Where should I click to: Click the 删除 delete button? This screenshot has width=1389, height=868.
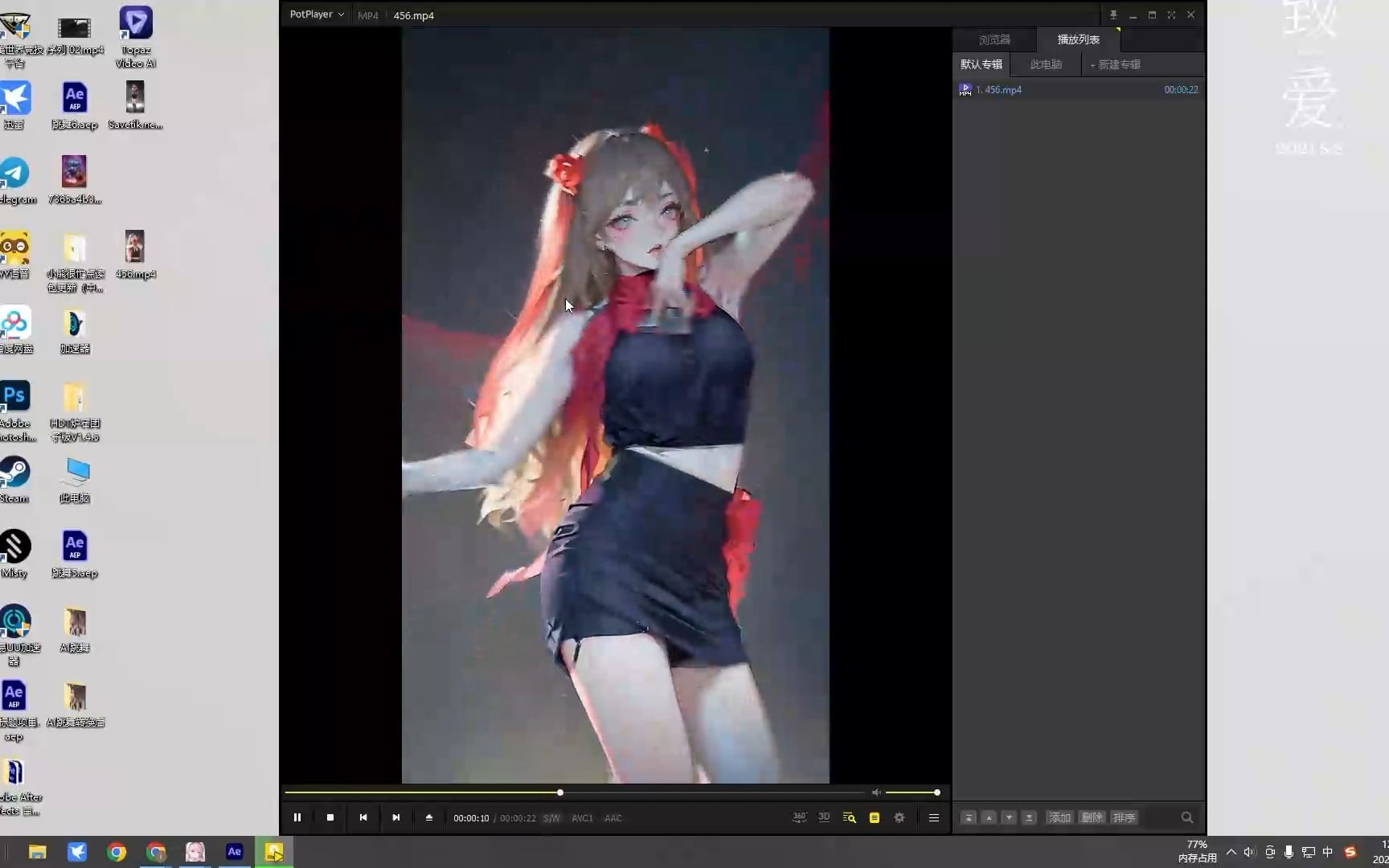click(1092, 817)
